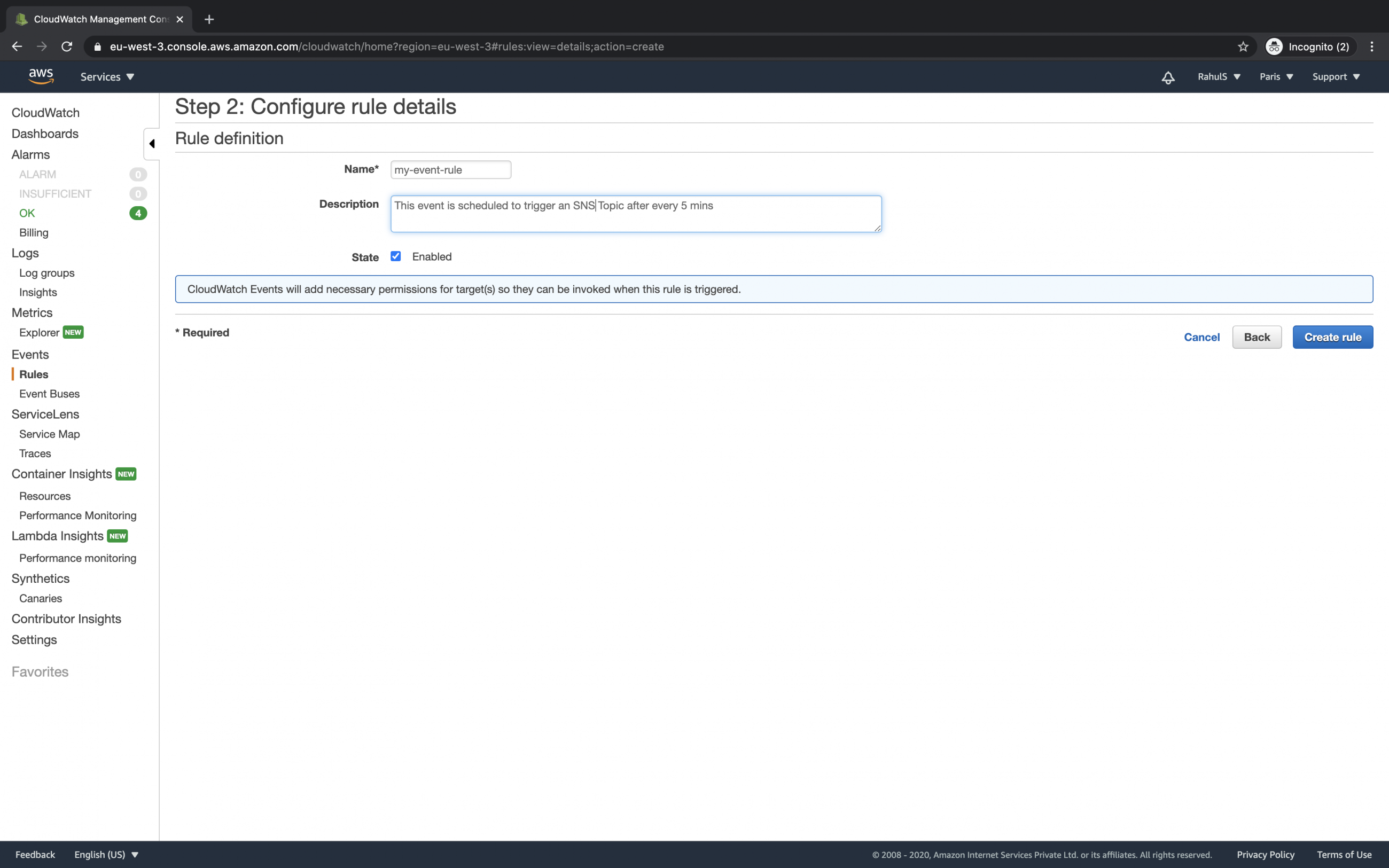Open the Paris region selector
Image resolution: width=1389 pixels, height=868 pixels.
(x=1275, y=76)
